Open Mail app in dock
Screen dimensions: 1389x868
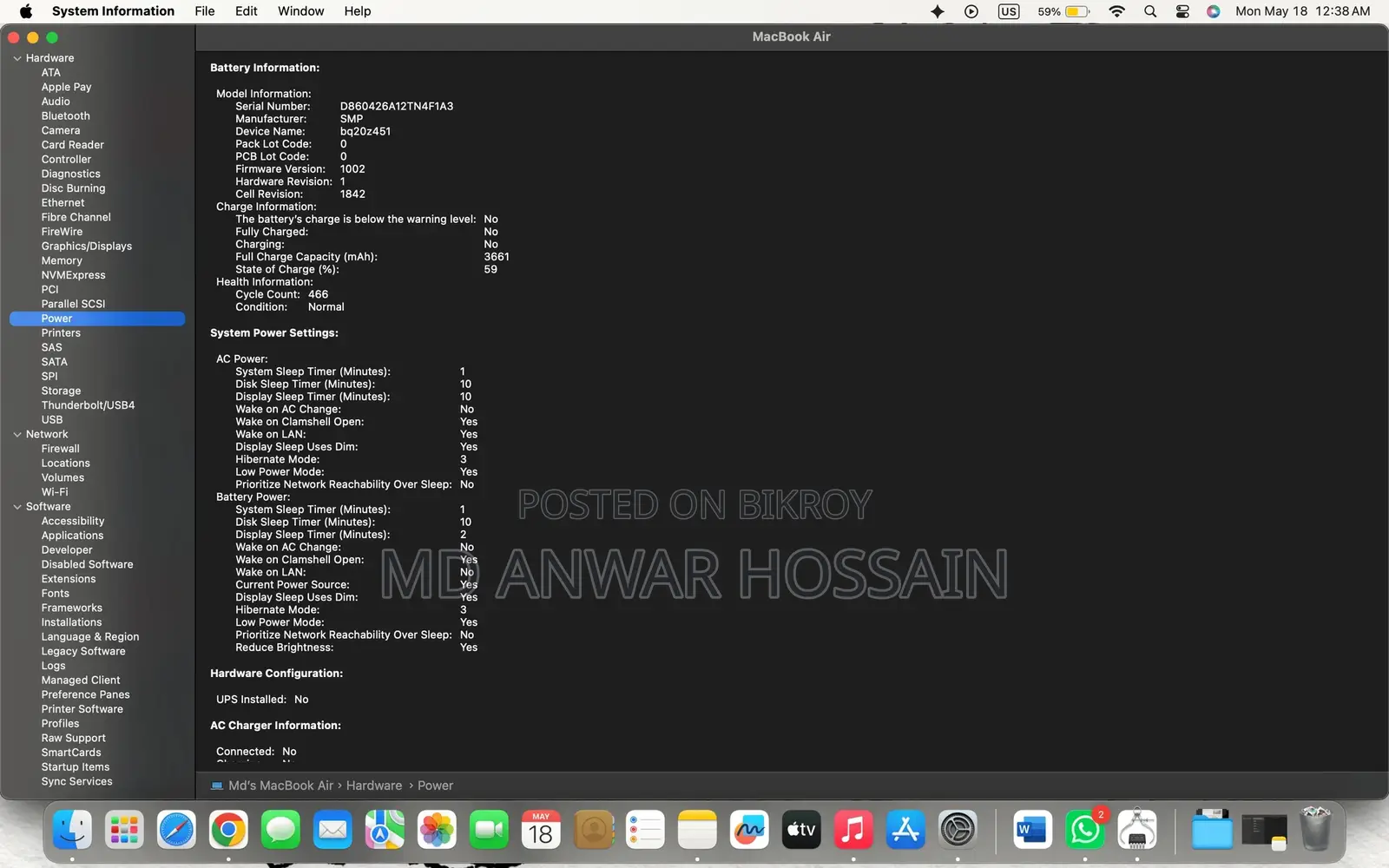click(332, 831)
